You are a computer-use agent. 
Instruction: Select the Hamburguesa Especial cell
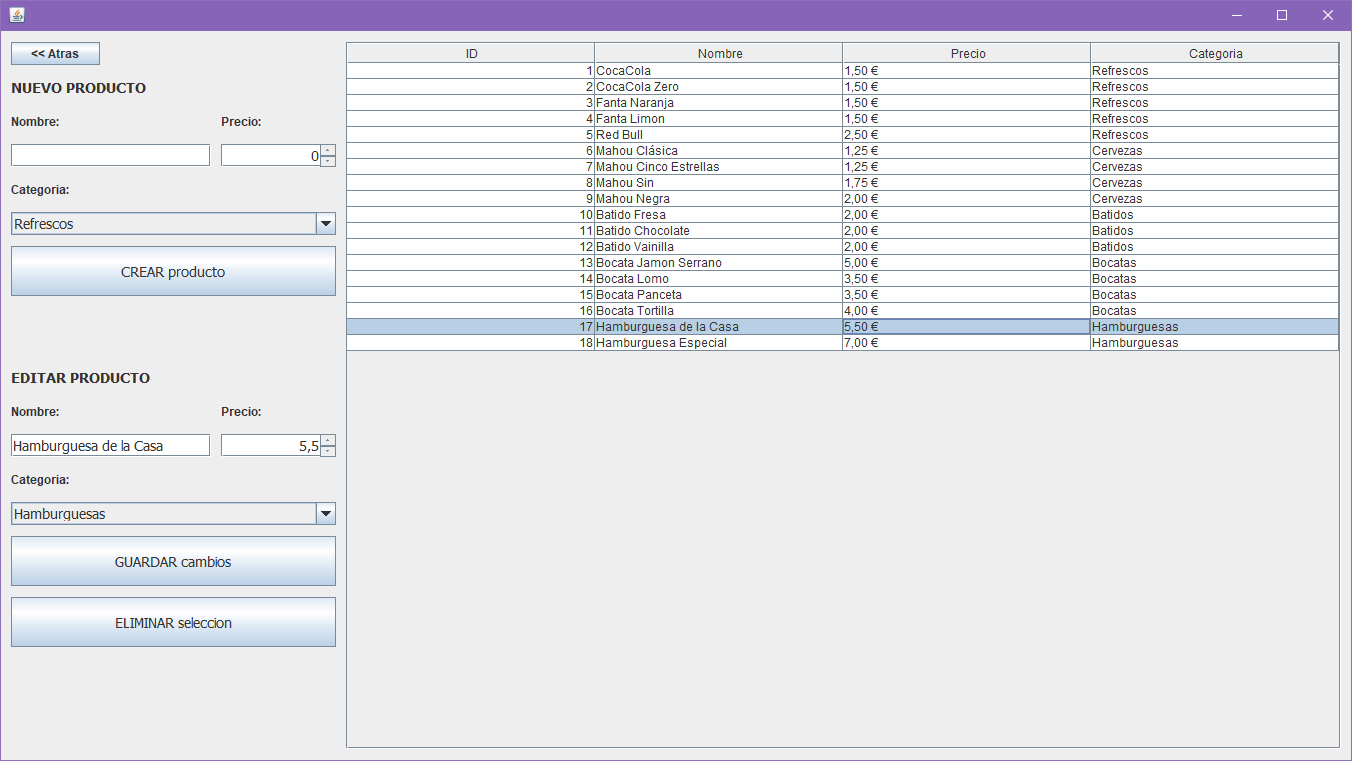click(719, 343)
